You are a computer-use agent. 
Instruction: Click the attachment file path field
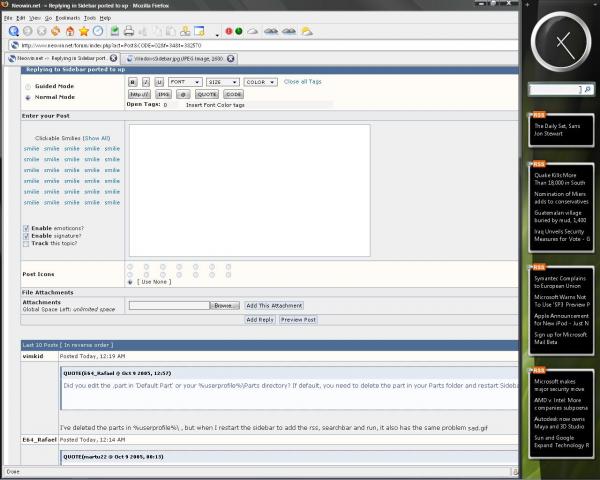coord(169,305)
